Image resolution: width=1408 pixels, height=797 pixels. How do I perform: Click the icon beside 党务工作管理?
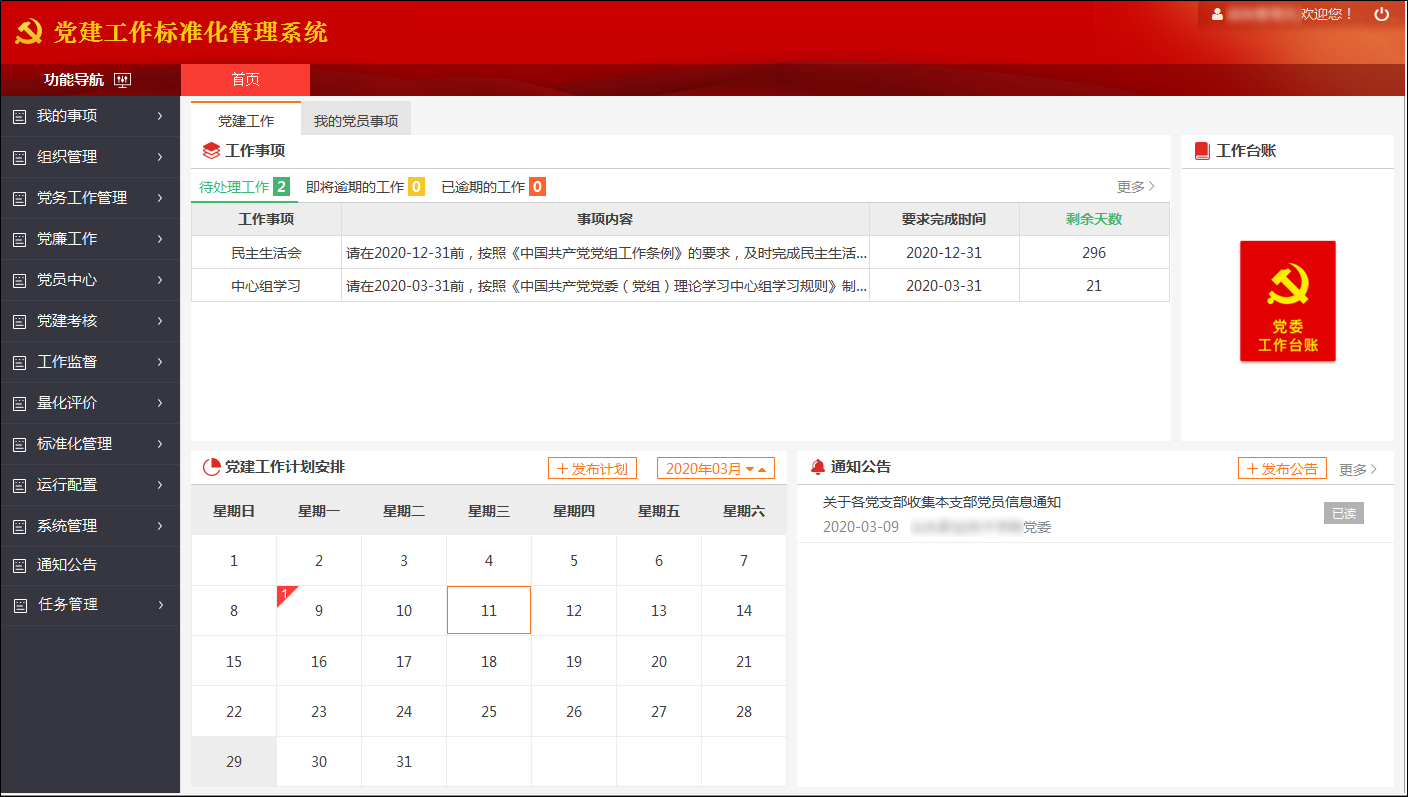coord(19,199)
